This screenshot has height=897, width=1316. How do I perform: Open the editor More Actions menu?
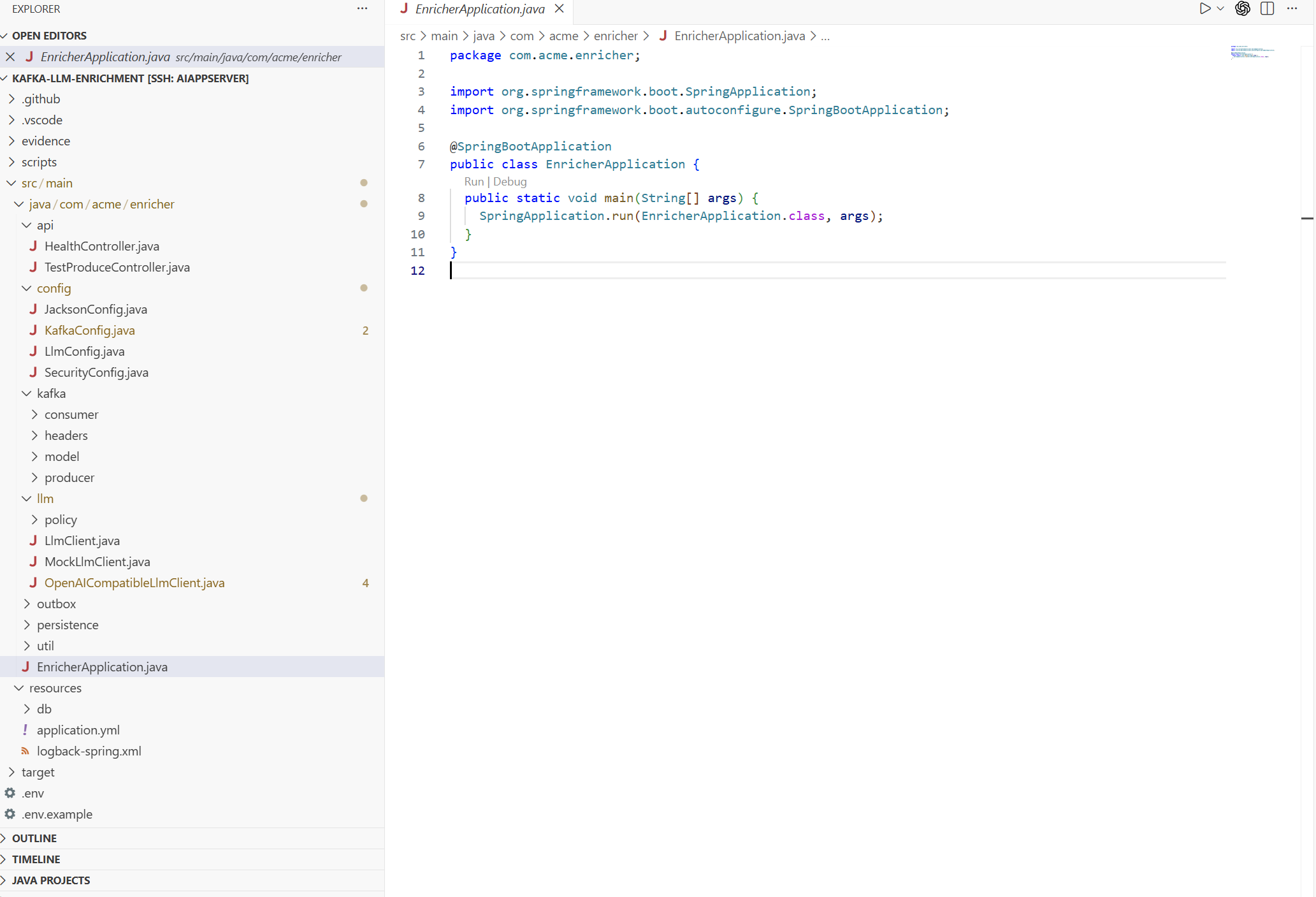1292,9
